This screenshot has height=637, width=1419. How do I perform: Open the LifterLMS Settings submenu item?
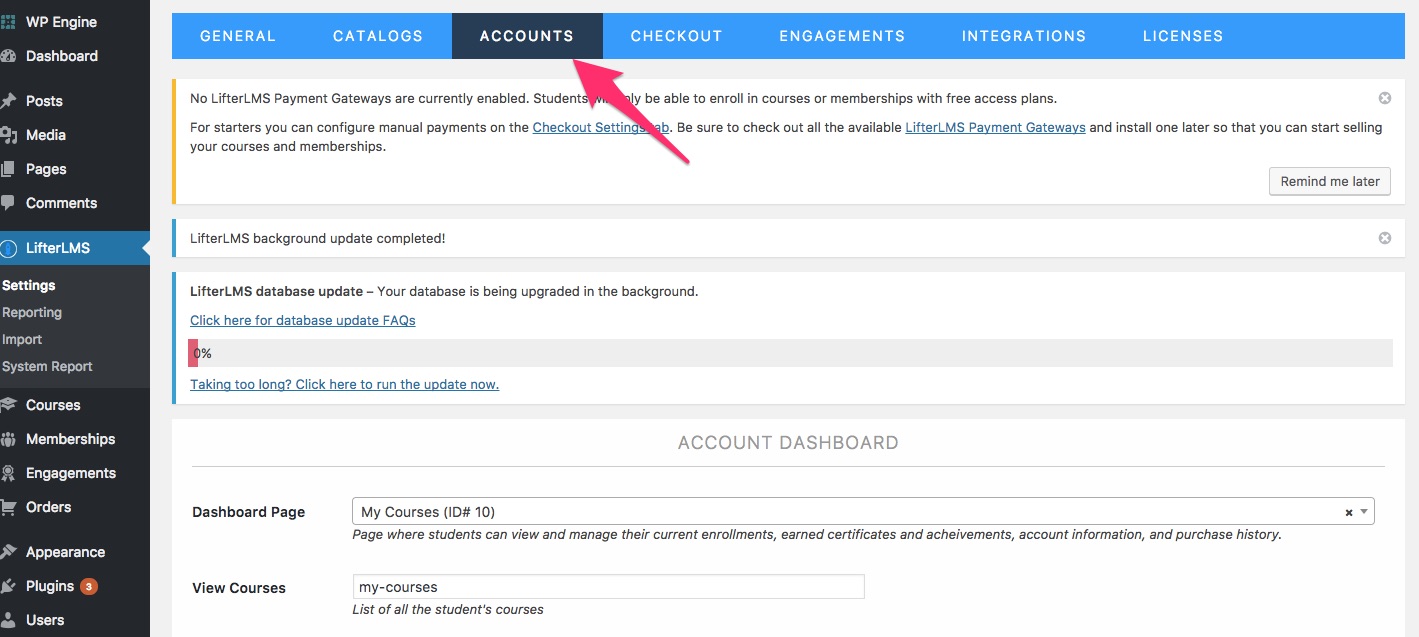[29, 285]
